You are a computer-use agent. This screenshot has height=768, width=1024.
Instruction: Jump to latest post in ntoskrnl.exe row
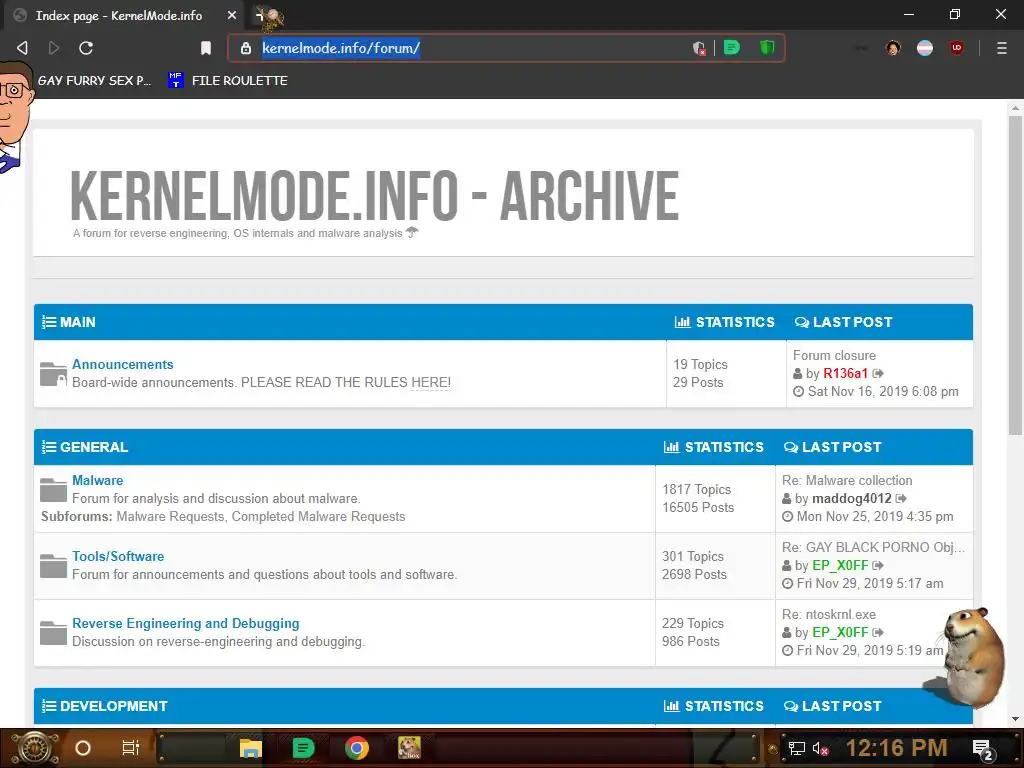coord(878,633)
